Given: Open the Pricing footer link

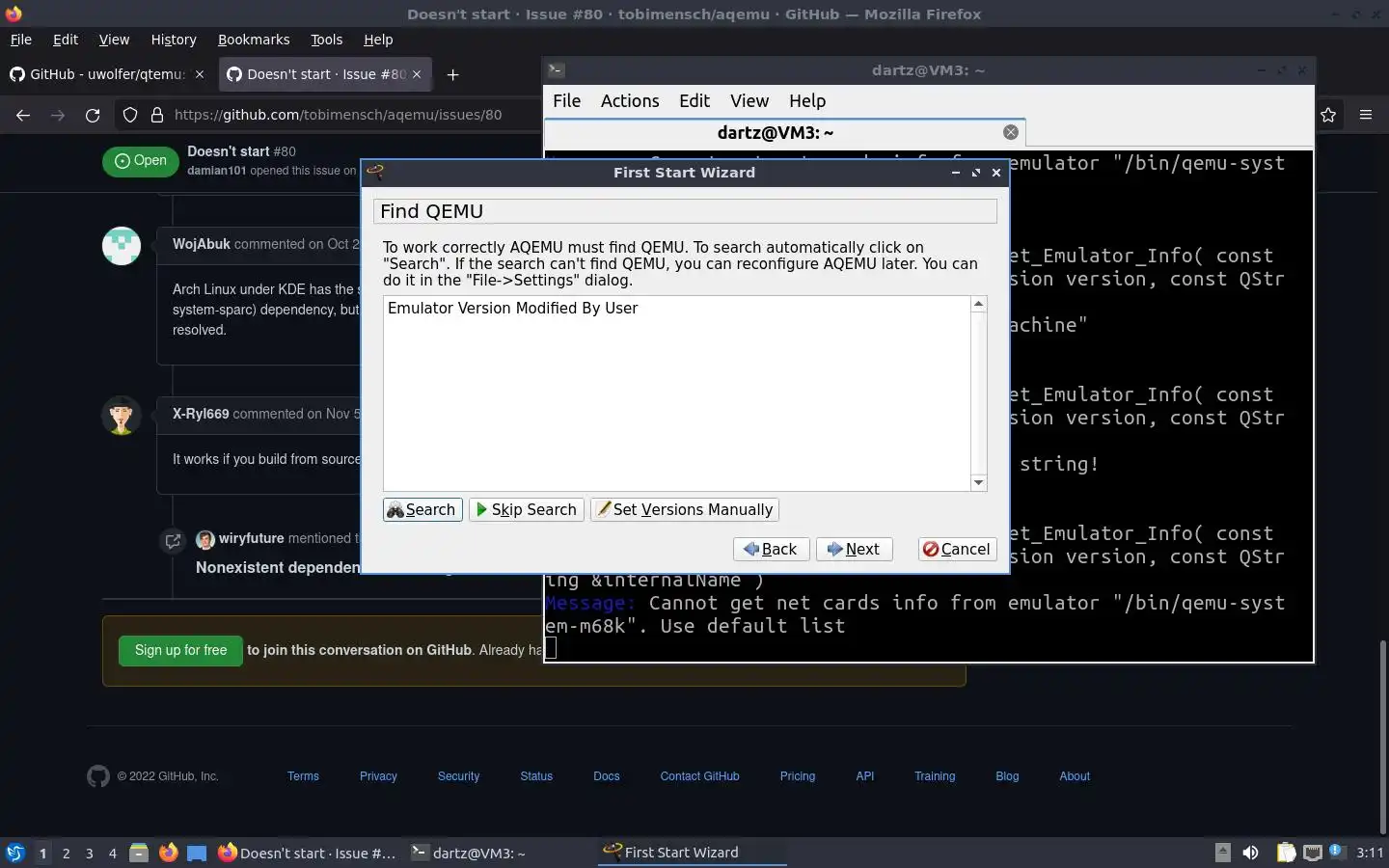Looking at the screenshot, I should tap(798, 776).
